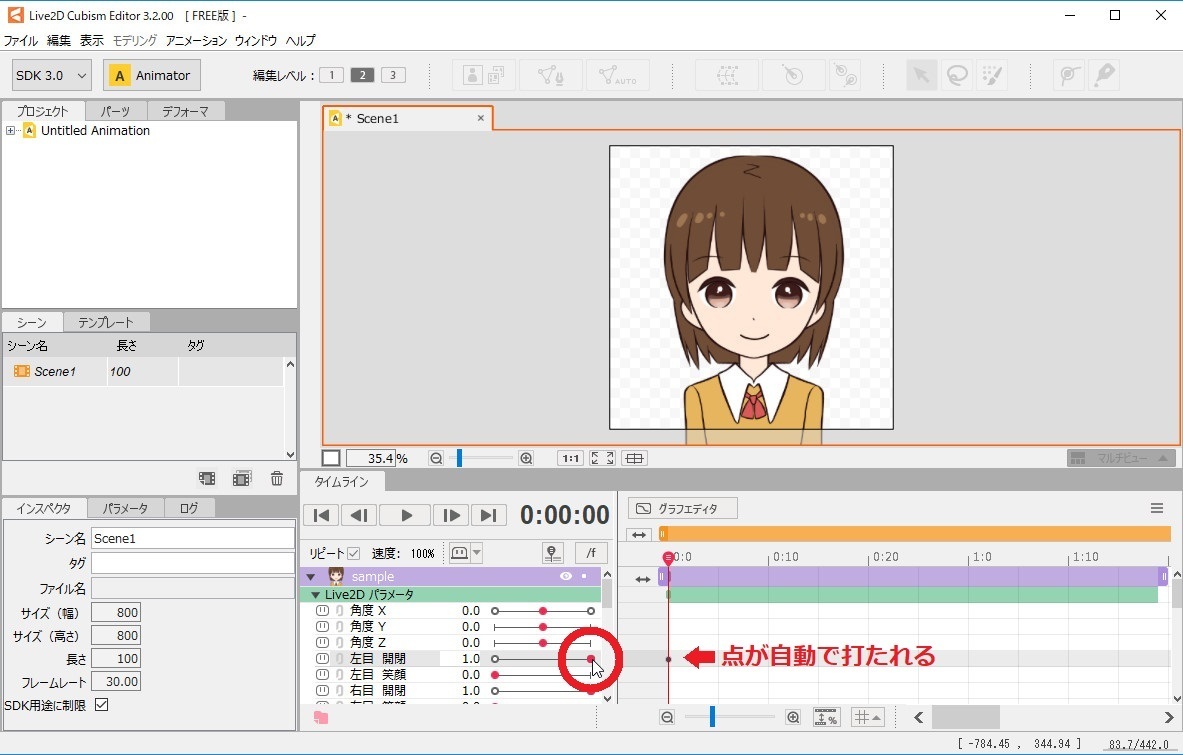This screenshot has width=1183, height=755.
Task: Open the ファイル menu
Action: 20,41
